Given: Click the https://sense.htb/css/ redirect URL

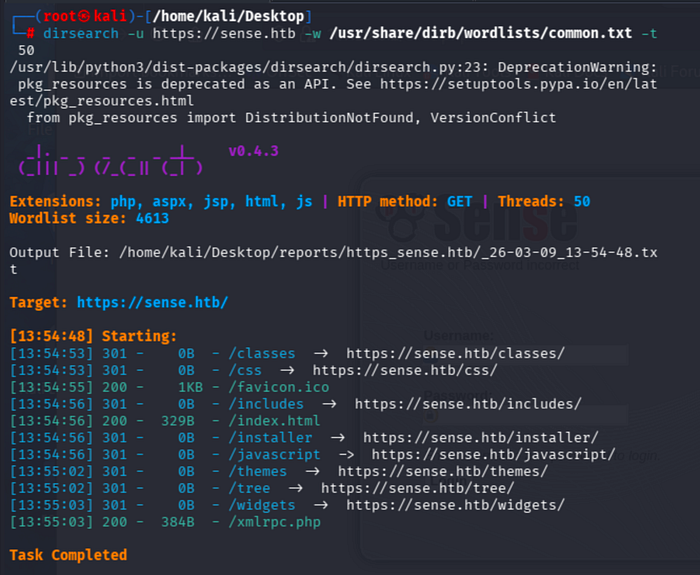Looking at the screenshot, I should [405, 371].
